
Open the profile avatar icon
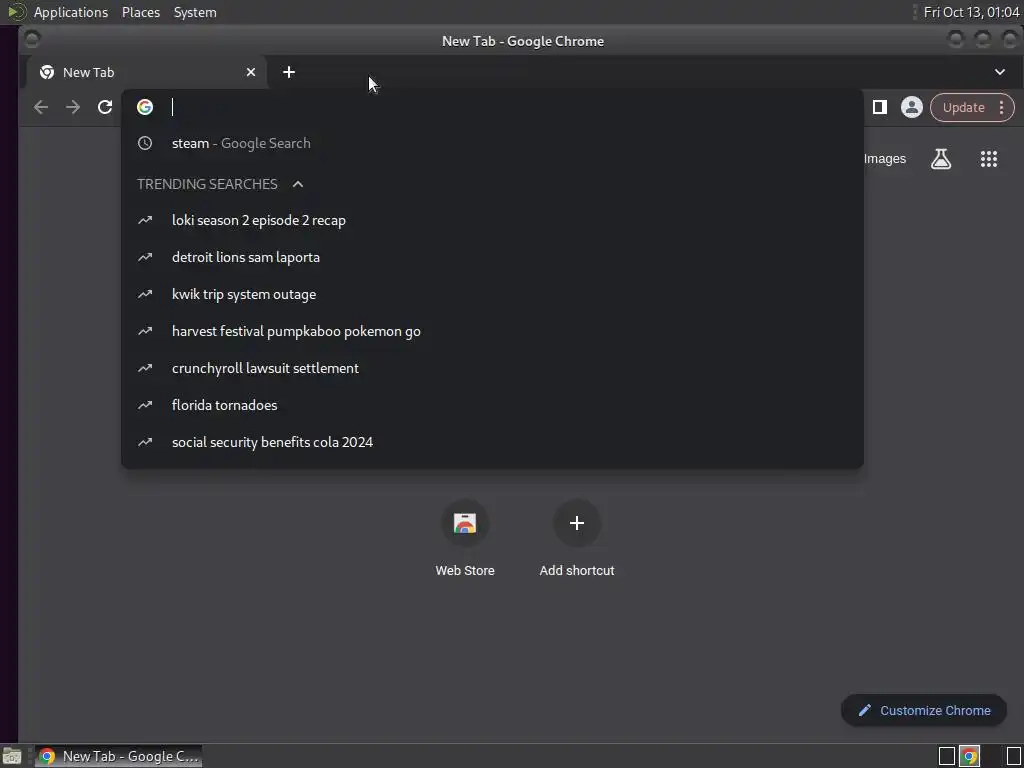(912, 107)
